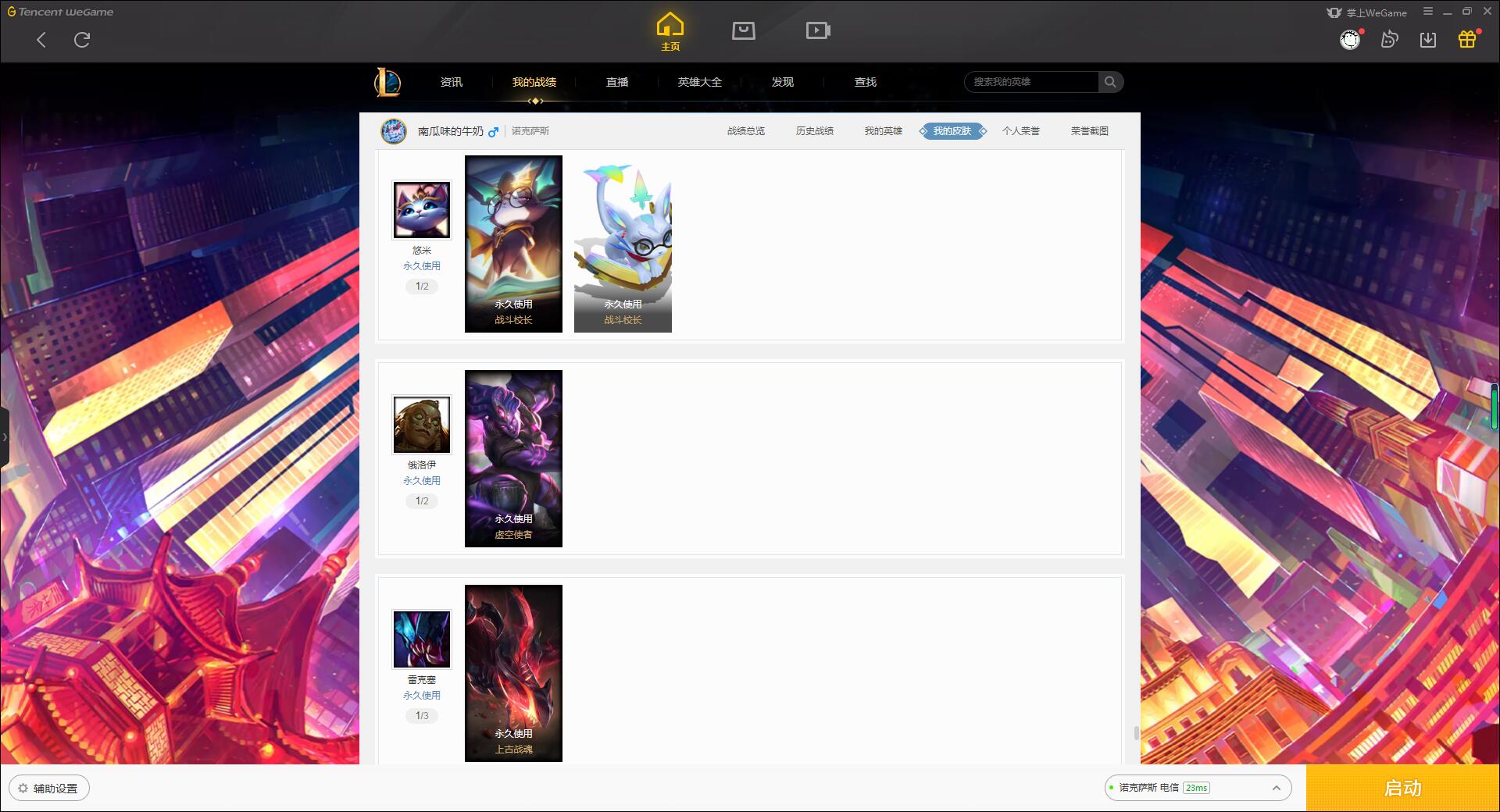
Task: Open the 上古战魂 skin card
Action: tap(513, 673)
